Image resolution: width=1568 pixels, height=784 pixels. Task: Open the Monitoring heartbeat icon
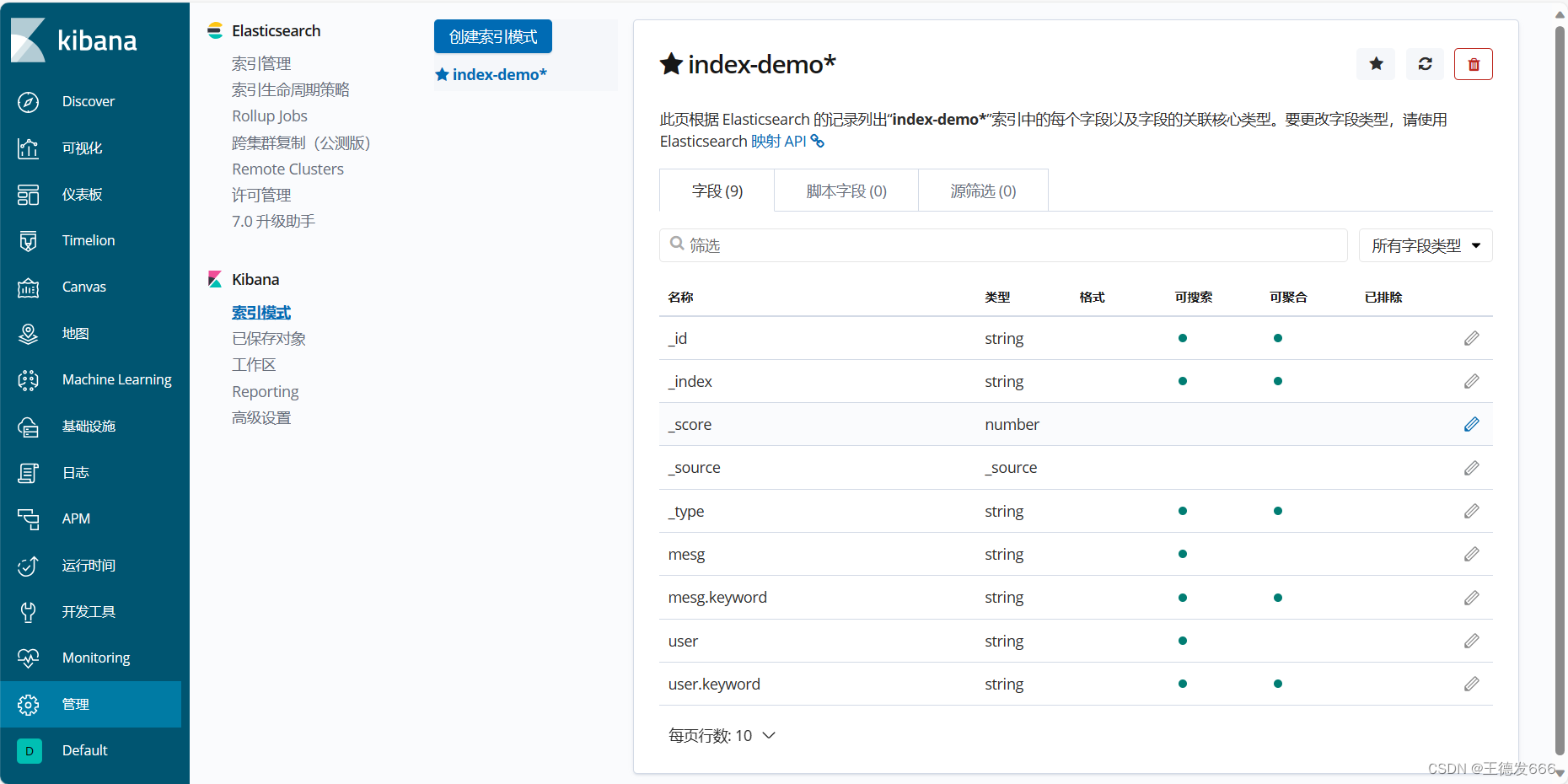coord(28,658)
